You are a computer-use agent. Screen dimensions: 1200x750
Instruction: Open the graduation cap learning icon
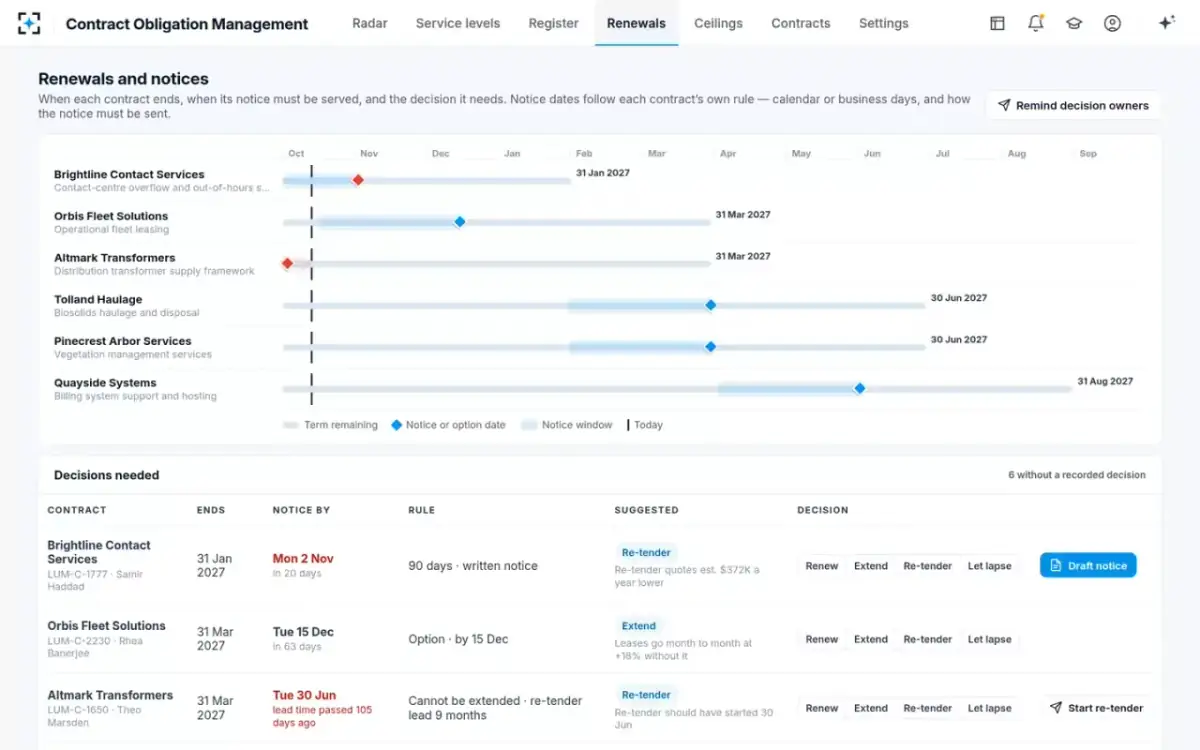point(1074,23)
